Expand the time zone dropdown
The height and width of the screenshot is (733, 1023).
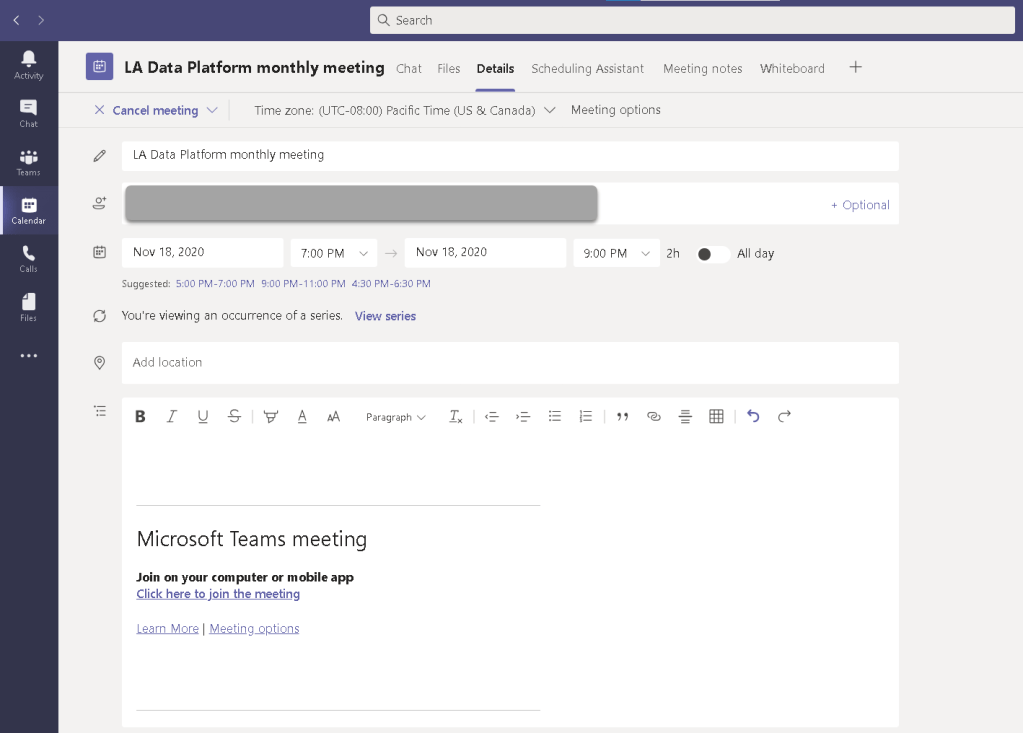coord(549,111)
